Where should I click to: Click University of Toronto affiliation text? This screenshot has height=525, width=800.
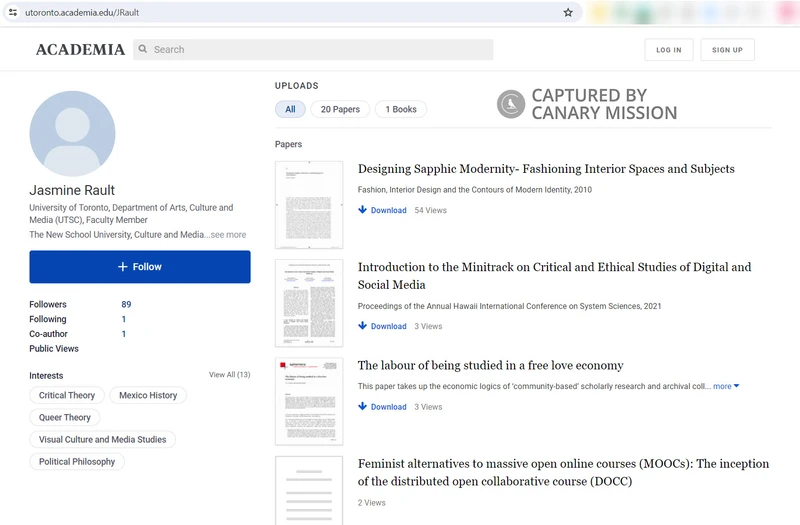click(x=131, y=214)
